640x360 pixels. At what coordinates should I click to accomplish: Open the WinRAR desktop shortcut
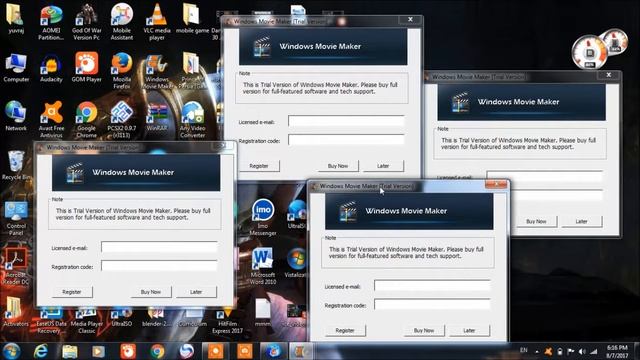tap(157, 117)
